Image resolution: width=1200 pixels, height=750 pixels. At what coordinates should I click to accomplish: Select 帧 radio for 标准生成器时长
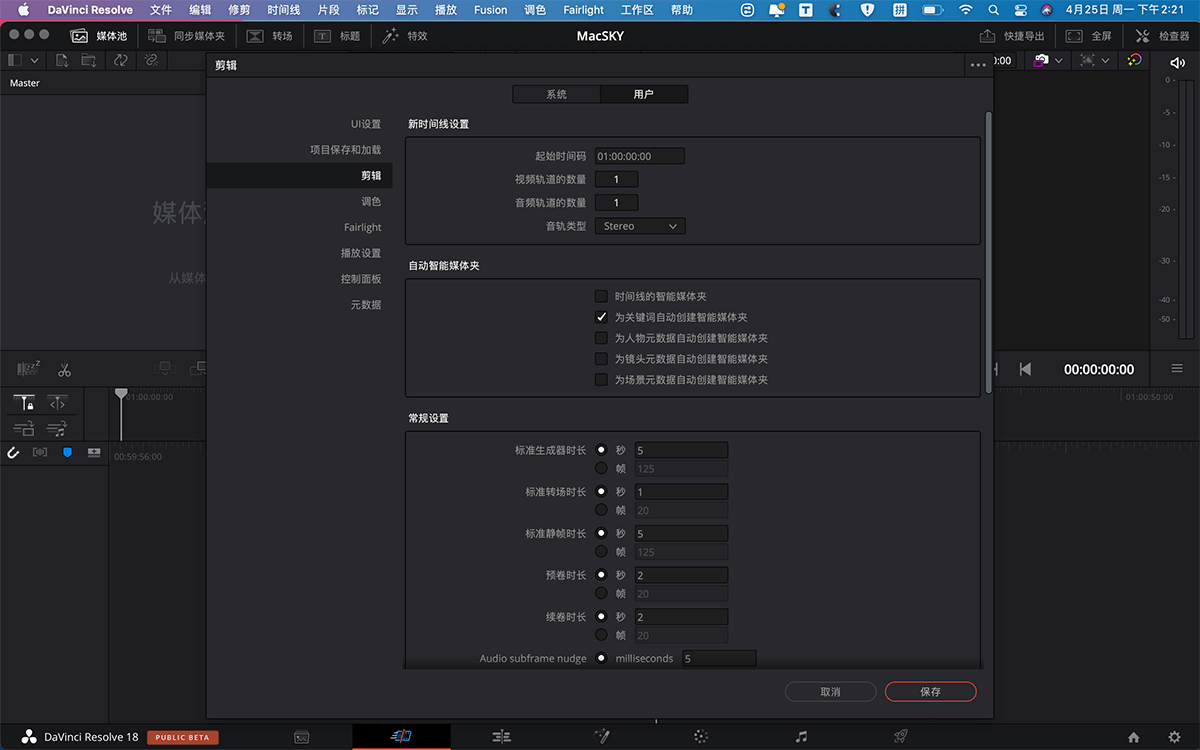coord(601,468)
